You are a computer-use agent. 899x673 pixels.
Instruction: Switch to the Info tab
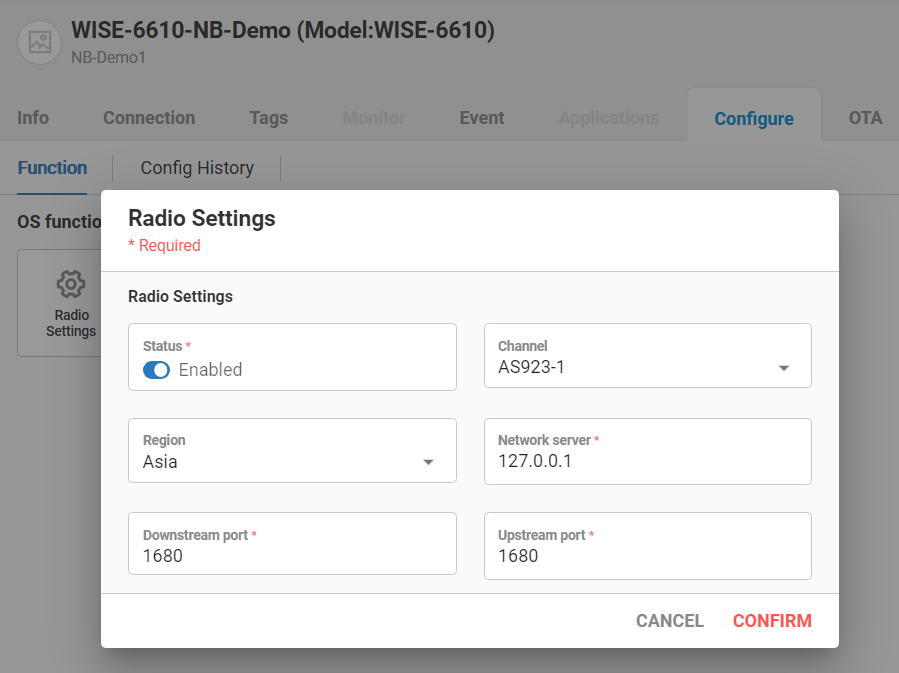[x=32, y=117]
